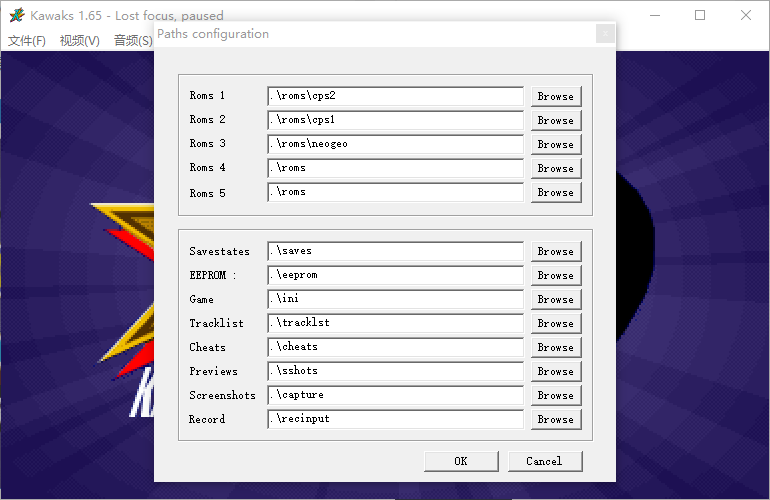Image resolution: width=770 pixels, height=500 pixels.
Task: Browse for the Roms 2 path
Action: coord(556,120)
